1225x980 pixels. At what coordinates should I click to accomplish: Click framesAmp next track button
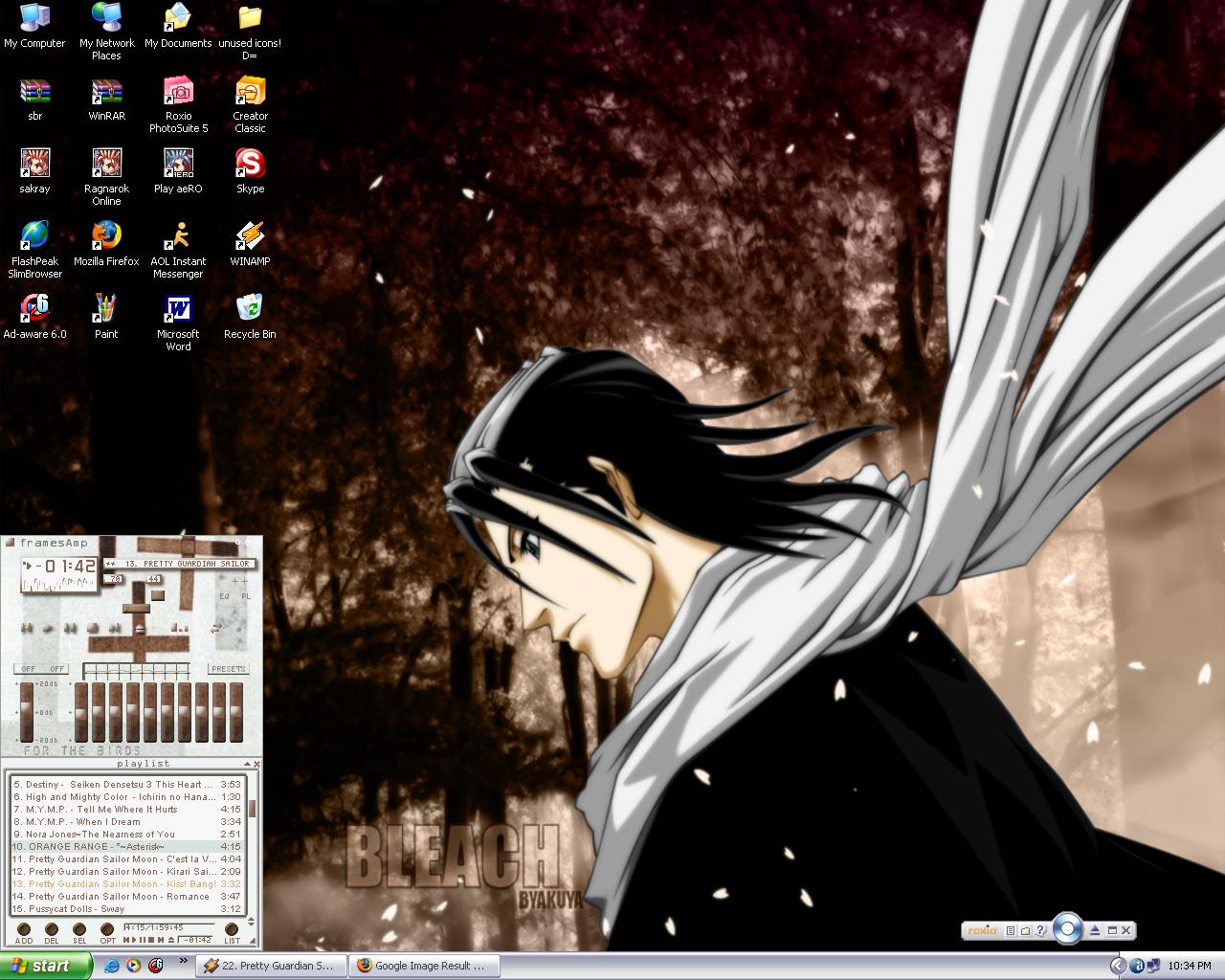[115, 628]
